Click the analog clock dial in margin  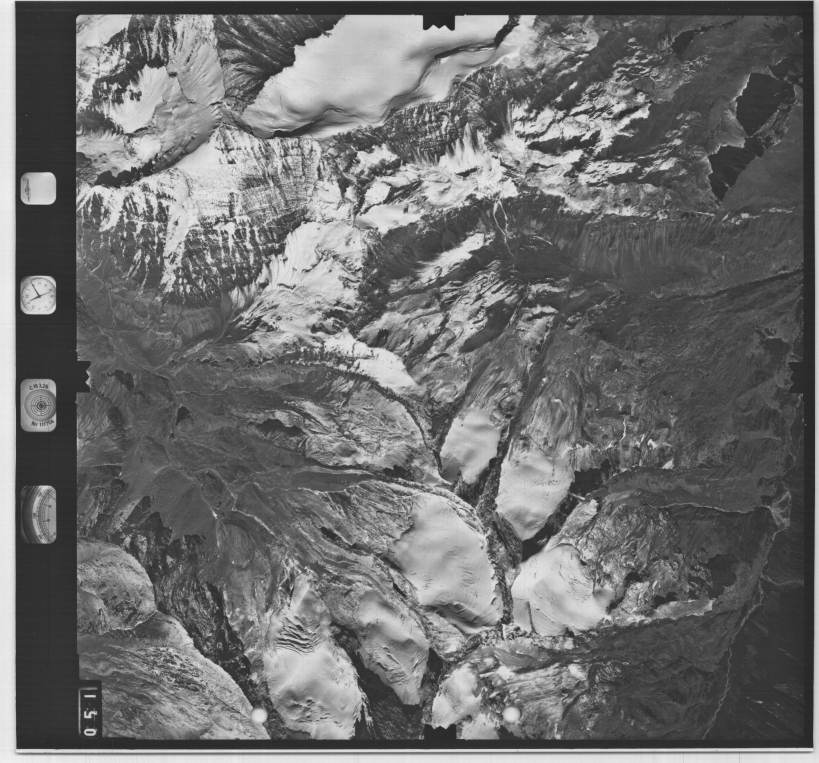tap(38, 295)
